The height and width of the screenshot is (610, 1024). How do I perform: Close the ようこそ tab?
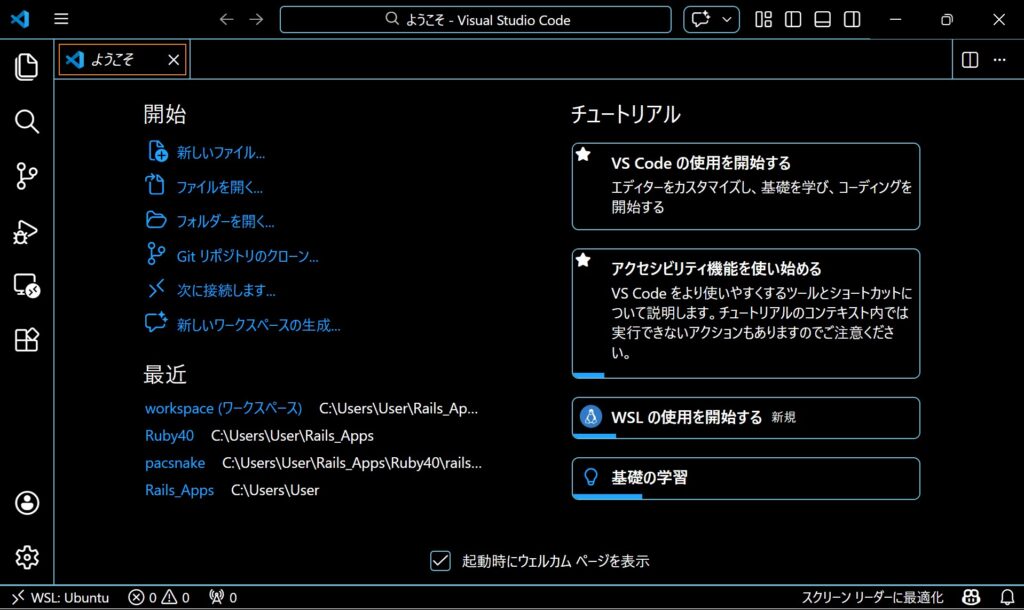(x=173, y=60)
